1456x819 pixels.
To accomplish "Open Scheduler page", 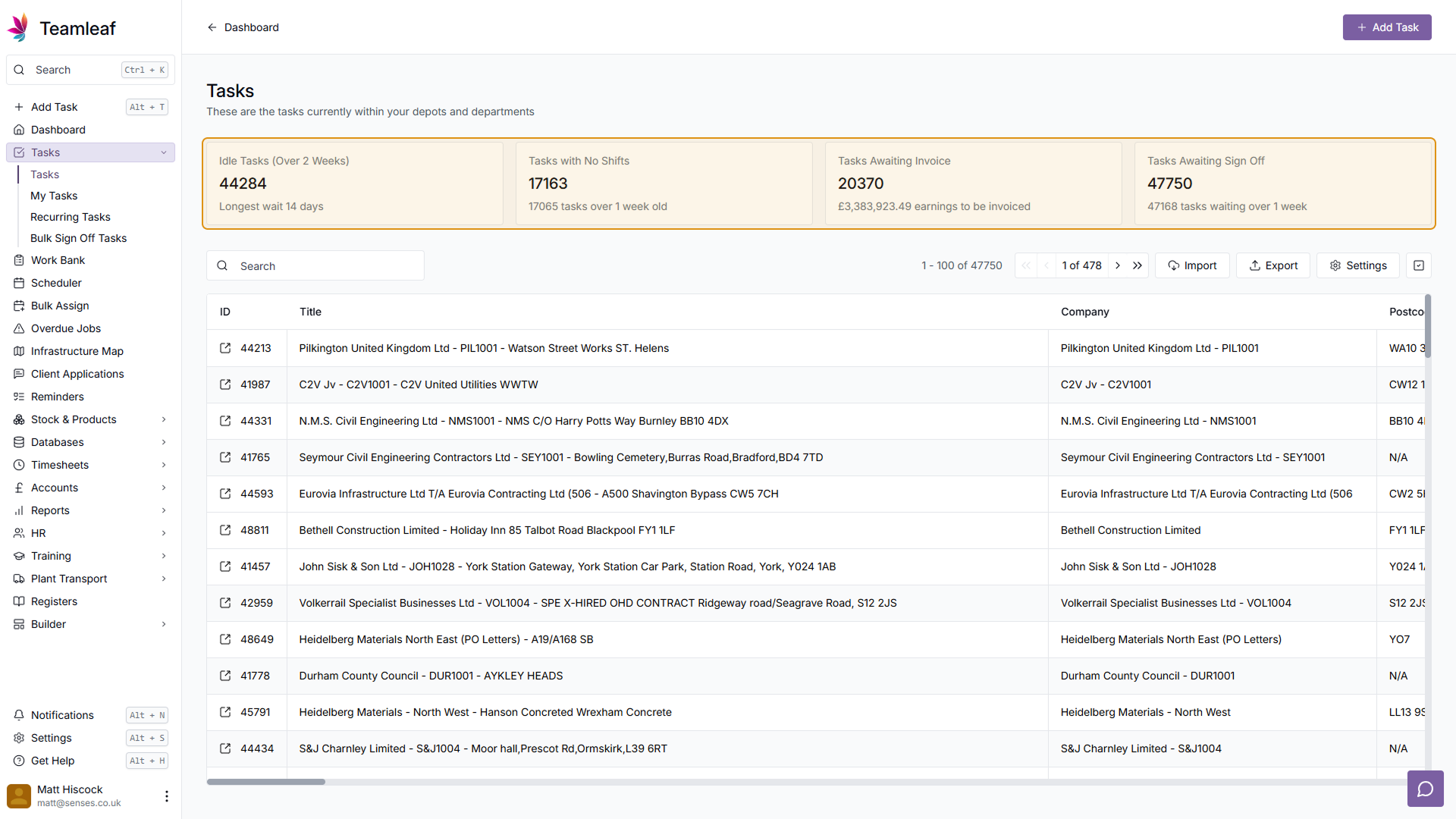I will click(90, 283).
